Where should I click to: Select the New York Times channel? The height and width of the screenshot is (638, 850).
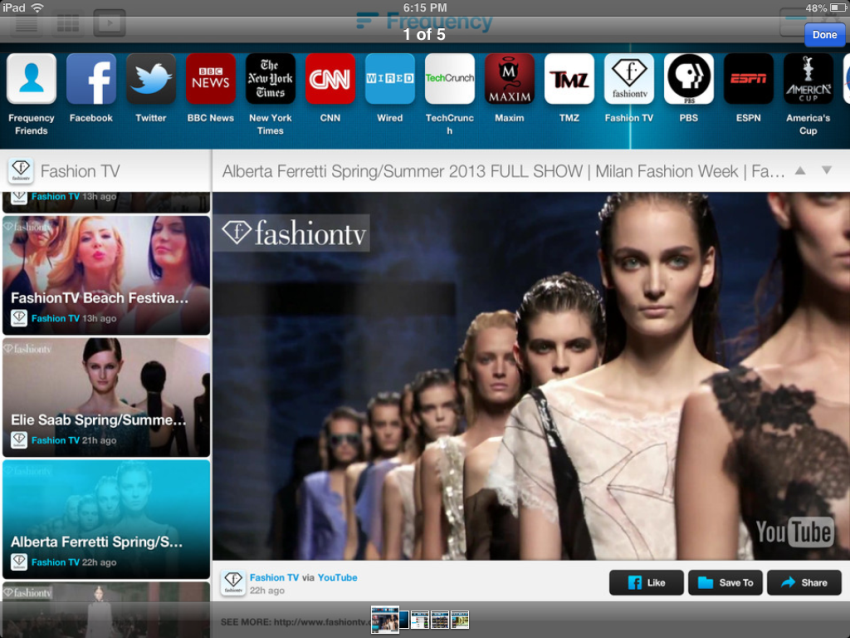pos(271,79)
